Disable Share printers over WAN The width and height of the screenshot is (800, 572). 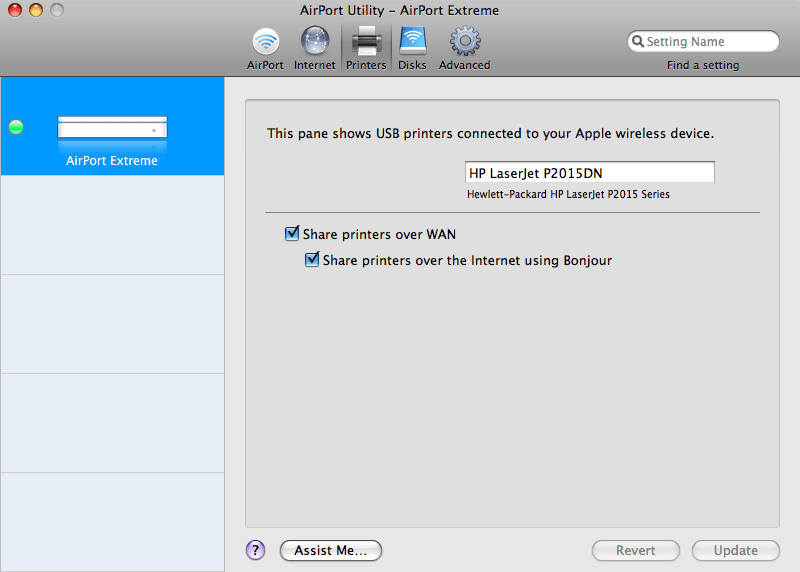(293, 234)
